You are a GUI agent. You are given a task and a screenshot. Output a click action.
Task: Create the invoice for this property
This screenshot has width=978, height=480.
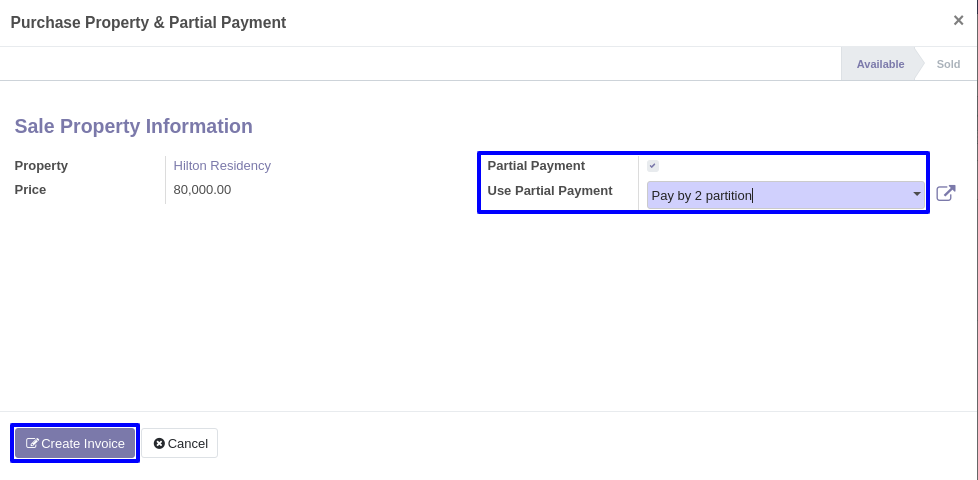click(x=75, y=443)
